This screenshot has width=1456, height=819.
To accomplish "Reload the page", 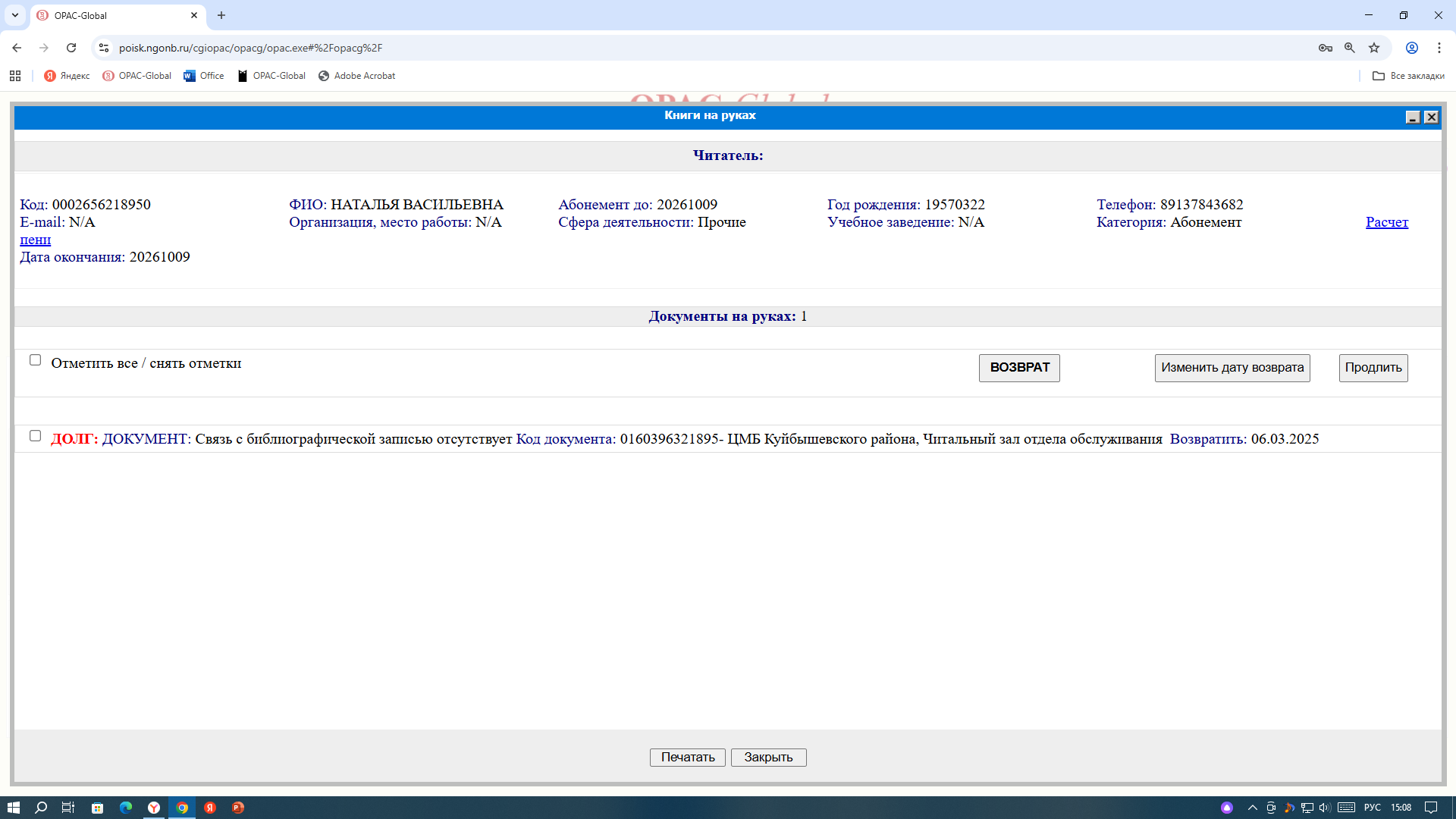I will 71,48.
